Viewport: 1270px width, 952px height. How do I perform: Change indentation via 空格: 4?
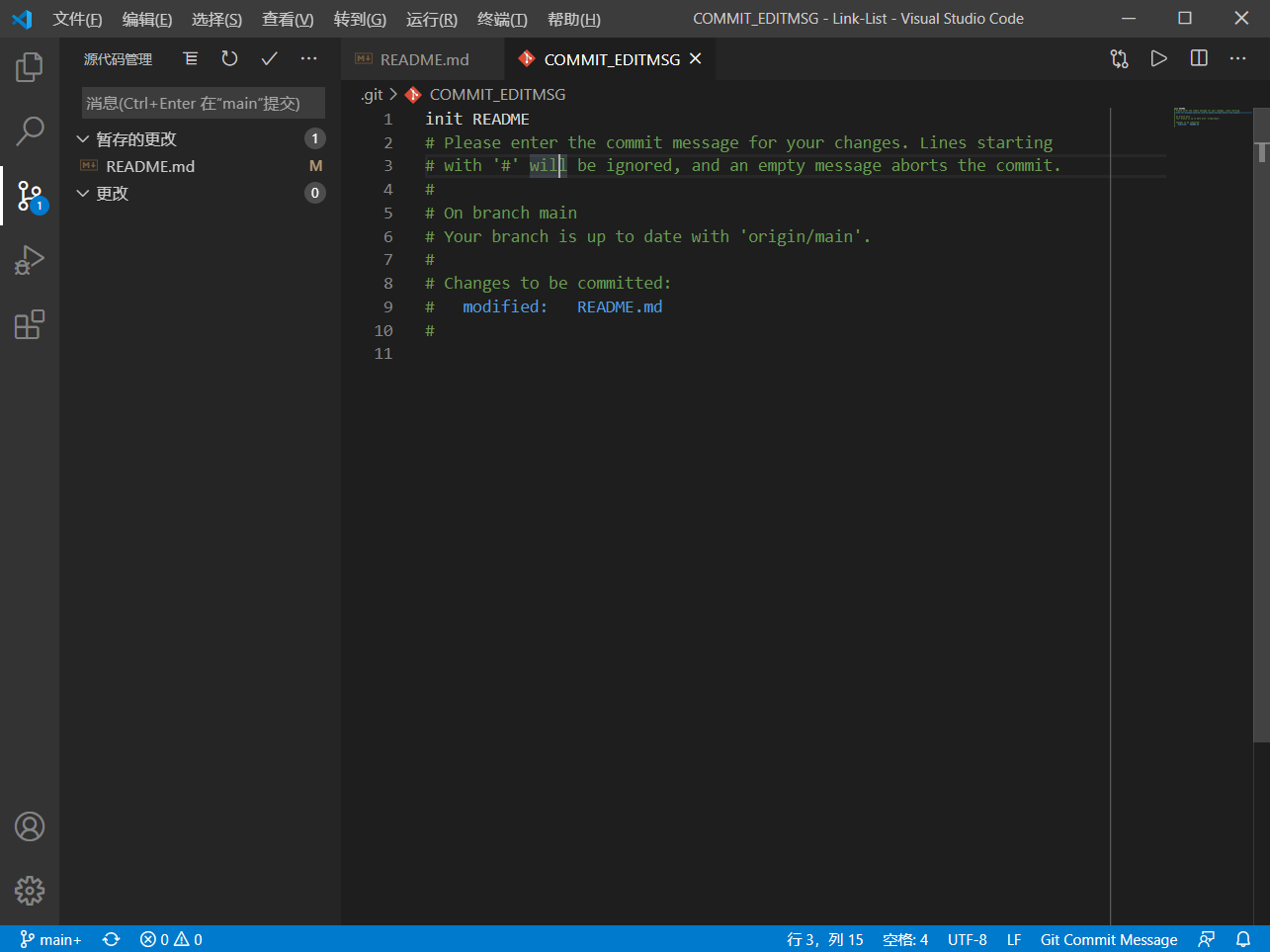coord(905,939)
